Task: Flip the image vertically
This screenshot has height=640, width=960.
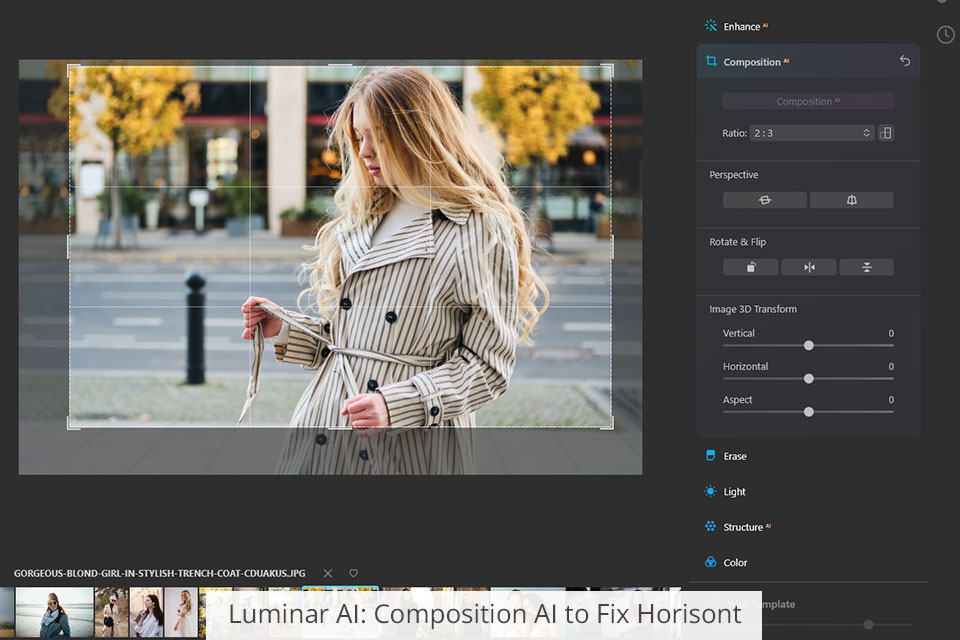Action: (866, 267)
